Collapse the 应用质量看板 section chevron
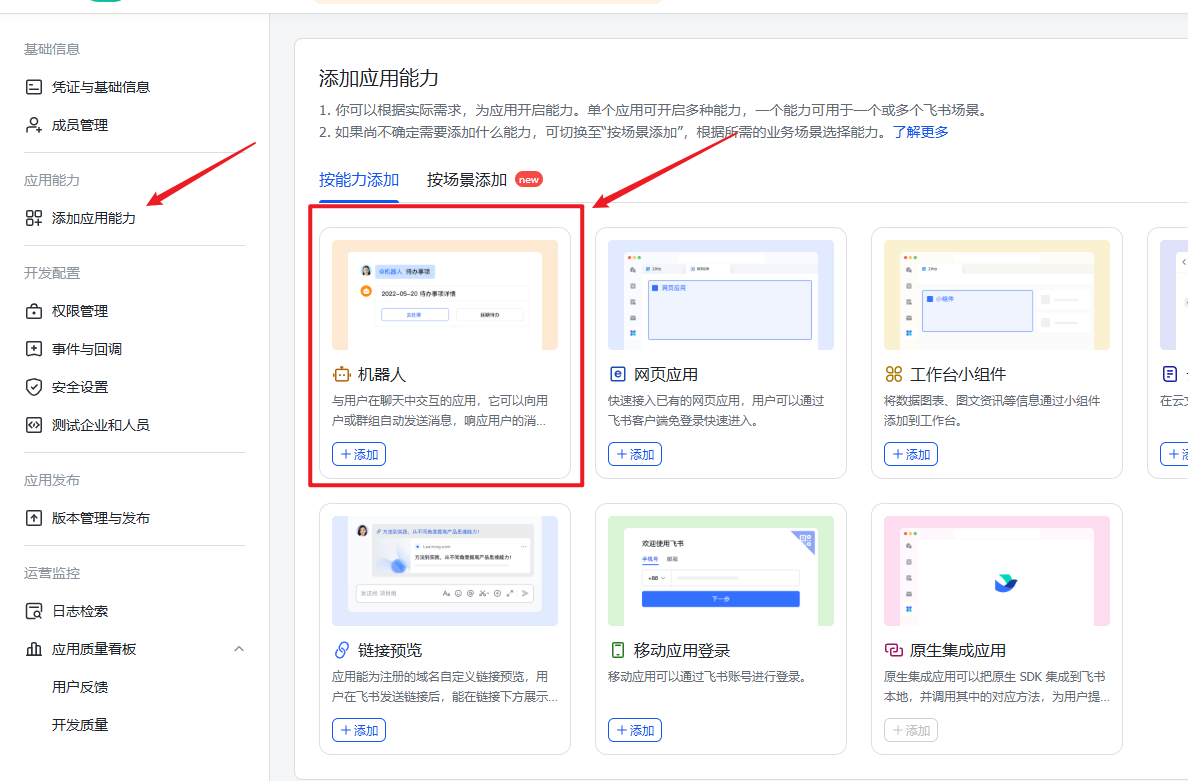The height and width of the screenshot is (781, 1188). pyautogui.click(x=239, y=648)
